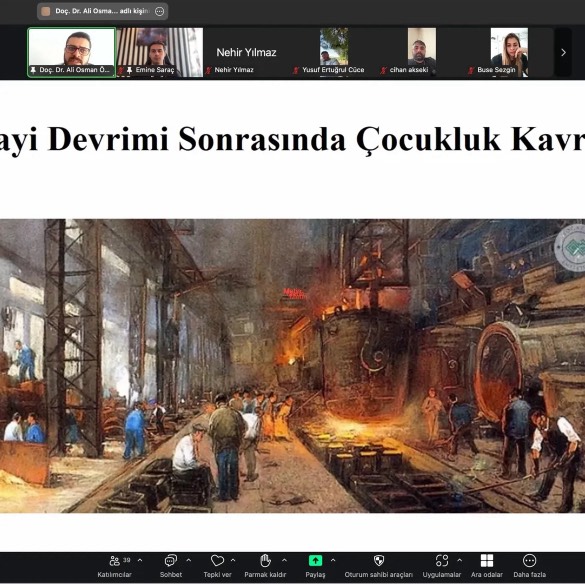Screen dimensions: 585x584
Task: Raise hand with Parmak kaldır
Action: coord(265,566)
